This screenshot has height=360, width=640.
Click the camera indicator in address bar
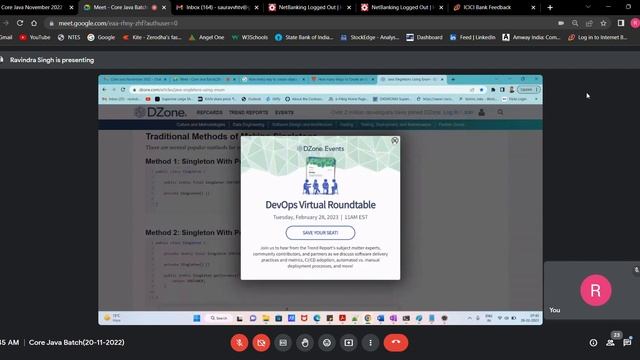[561, 23]
